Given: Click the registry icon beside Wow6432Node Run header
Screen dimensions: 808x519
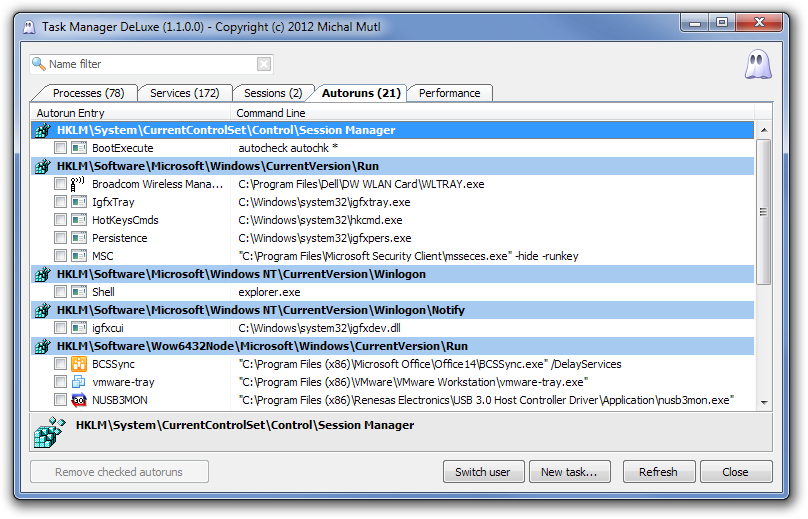Looking at the screenshot, I should click(43, 346).
